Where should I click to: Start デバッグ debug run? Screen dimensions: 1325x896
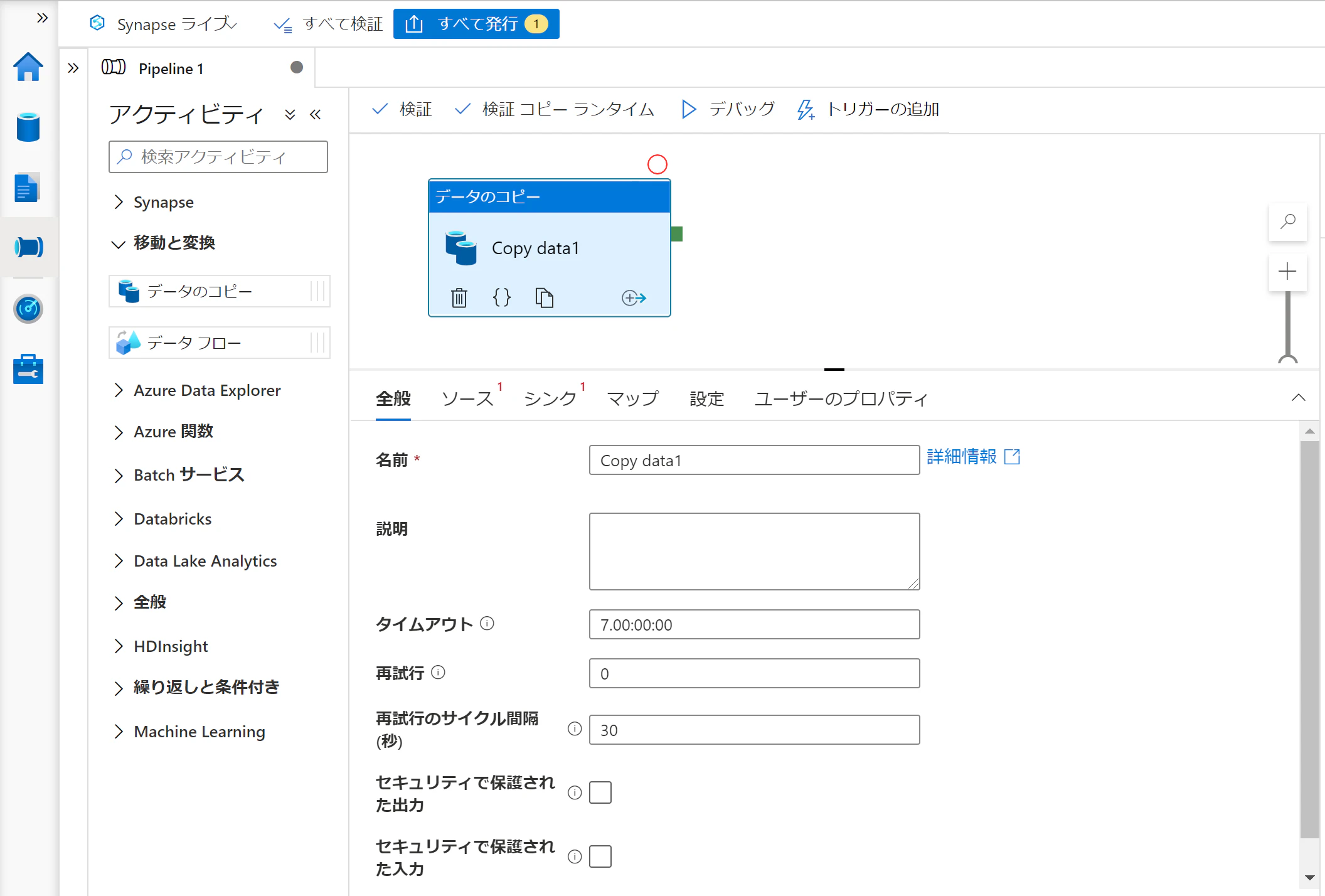point(728,109)
